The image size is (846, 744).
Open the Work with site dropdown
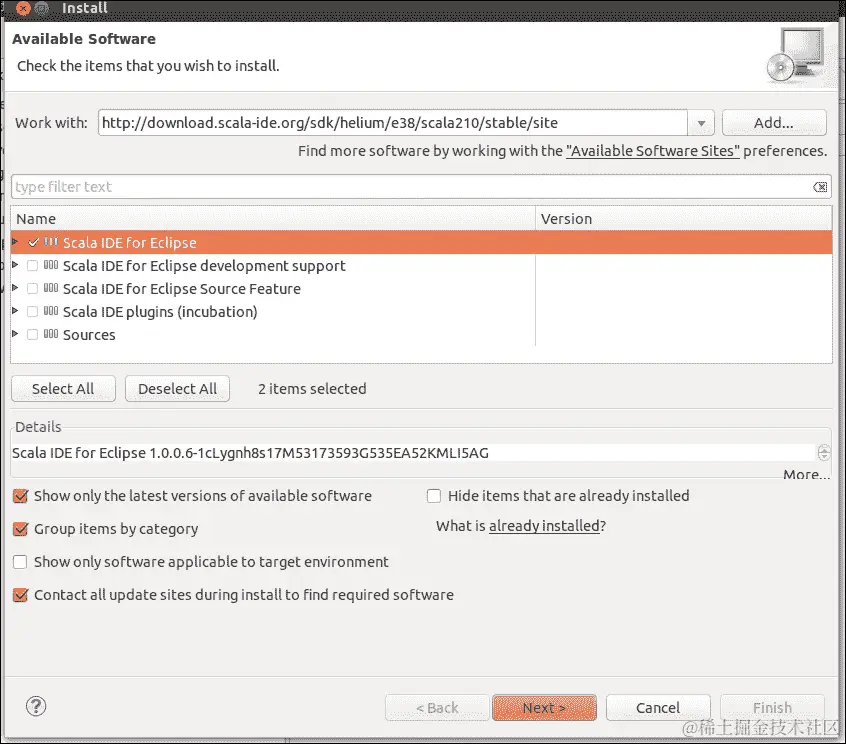(701, 123)
